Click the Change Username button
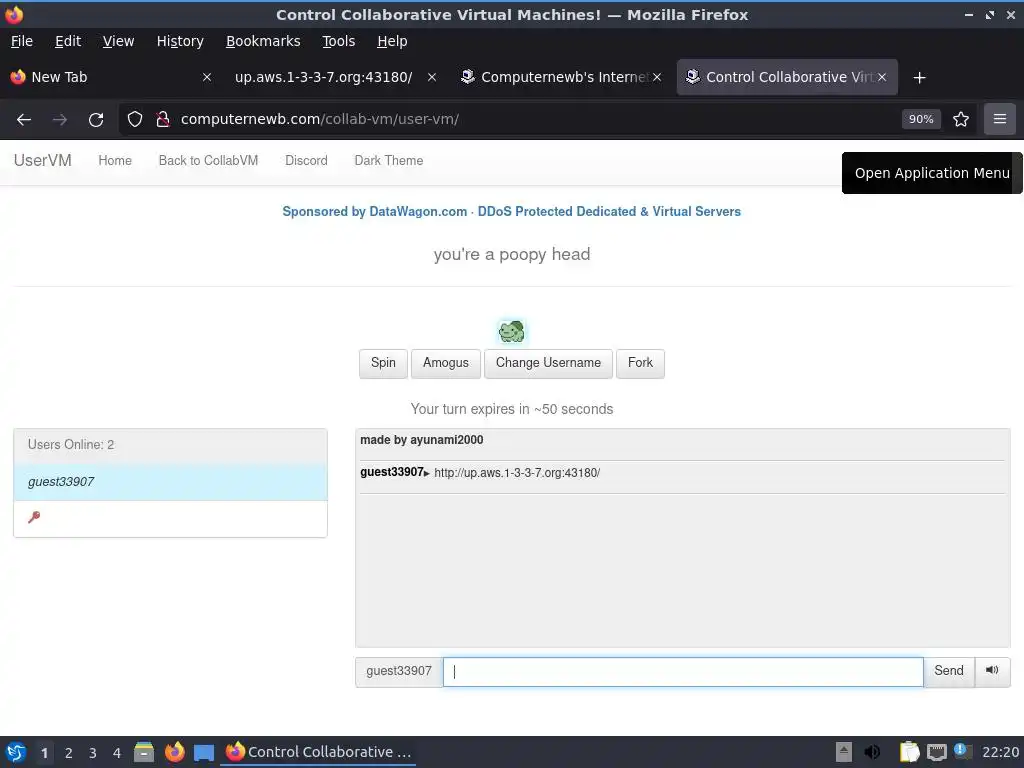This screenshot has height=768, width=1024. pyautogui.click(x=548, y=363)
